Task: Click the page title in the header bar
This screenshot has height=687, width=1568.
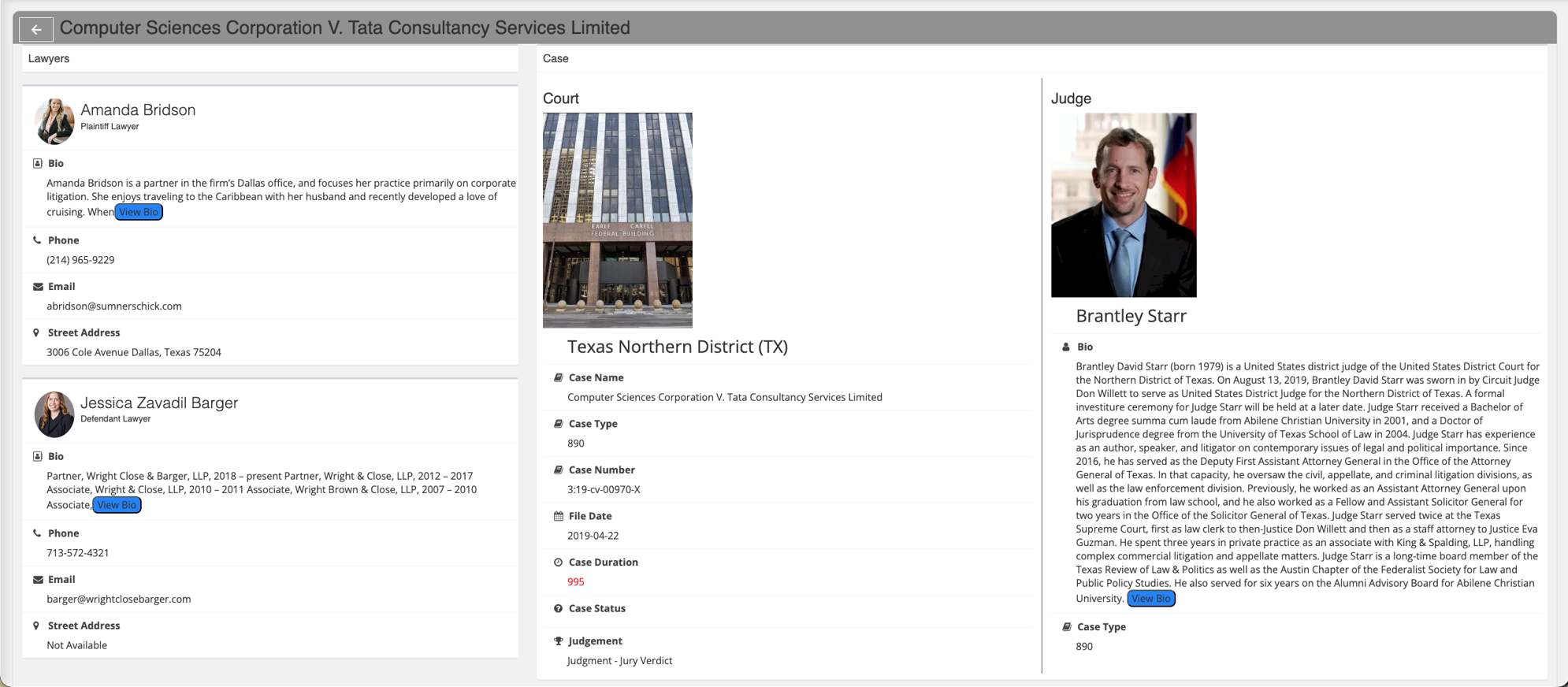Action: 345,28
